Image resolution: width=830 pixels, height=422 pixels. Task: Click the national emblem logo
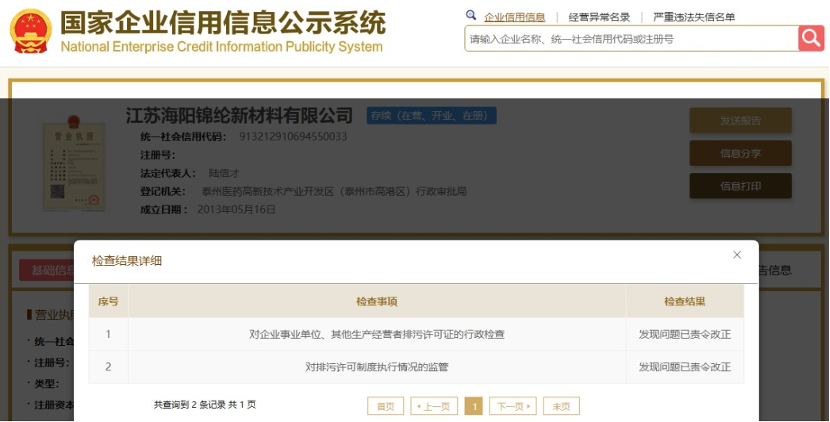click(x=31, y=31)
